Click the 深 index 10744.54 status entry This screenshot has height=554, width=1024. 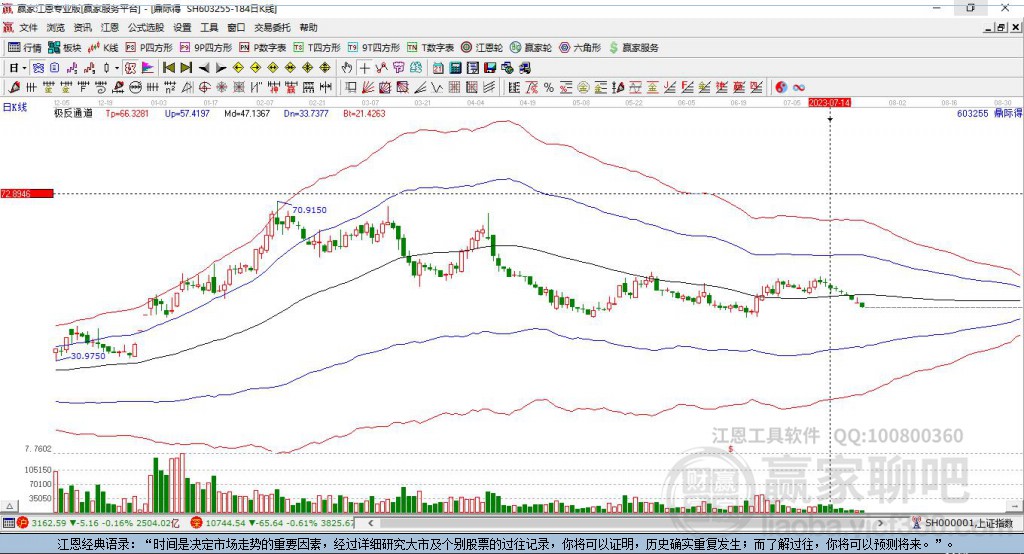pyautogui.click(x=272, y=523)
